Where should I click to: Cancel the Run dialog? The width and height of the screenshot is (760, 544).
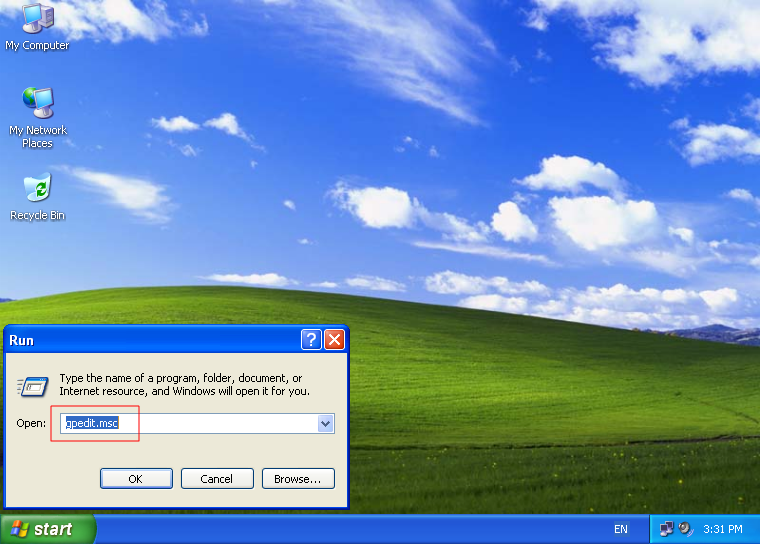pyautogui.click(x=216, y=479)
